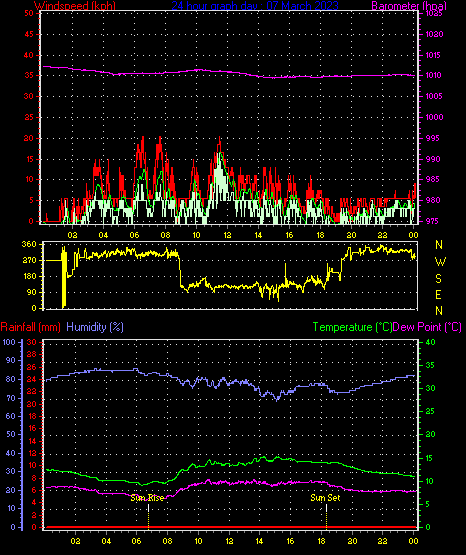Click 1010 on the barometer axis
Screen dimensions: 466x555
(x=434, y=75)
